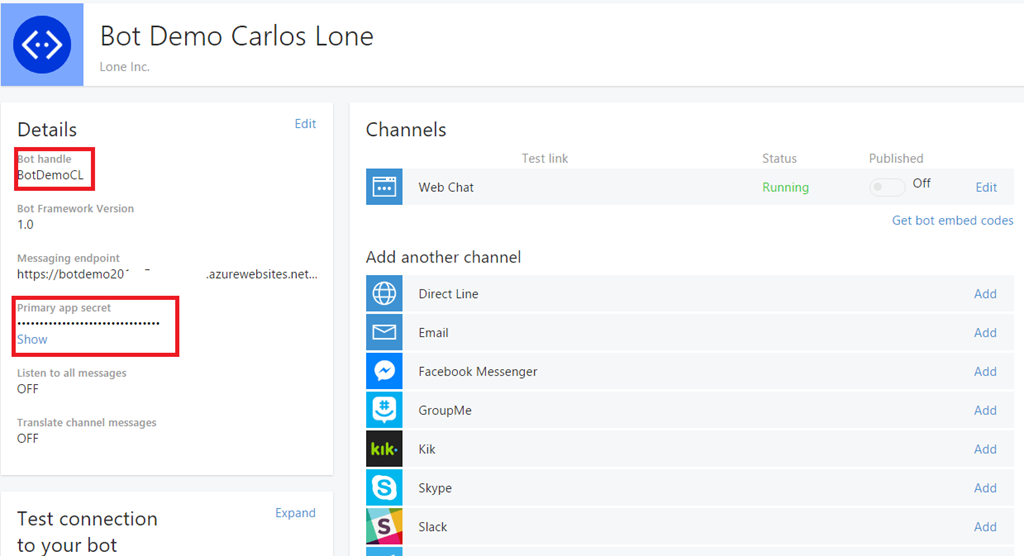1024x556 pixels.
Task: Add the GroupMe channel
Action: [985, 410]
